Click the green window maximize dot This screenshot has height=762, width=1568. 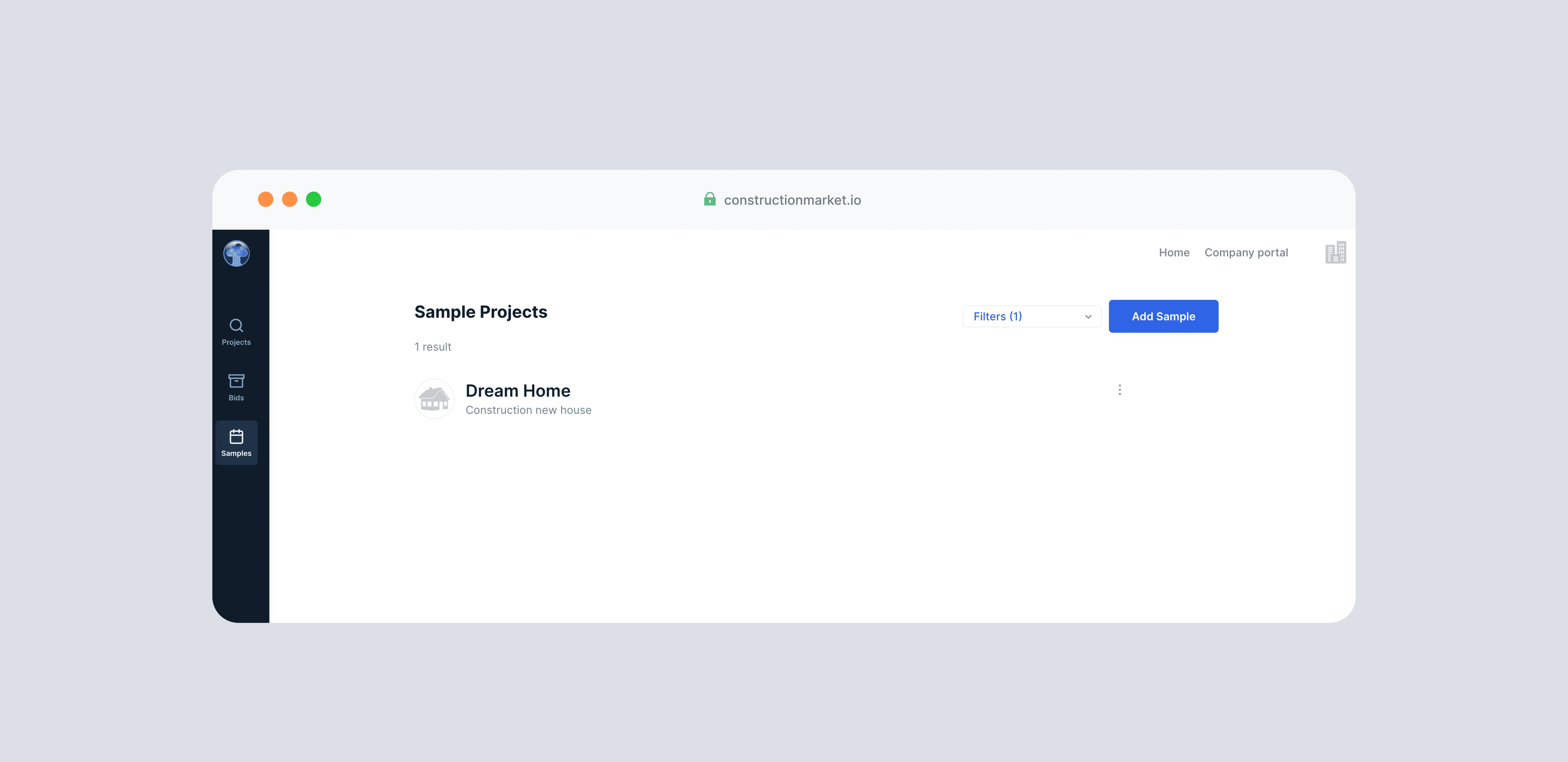click(314, 199)
